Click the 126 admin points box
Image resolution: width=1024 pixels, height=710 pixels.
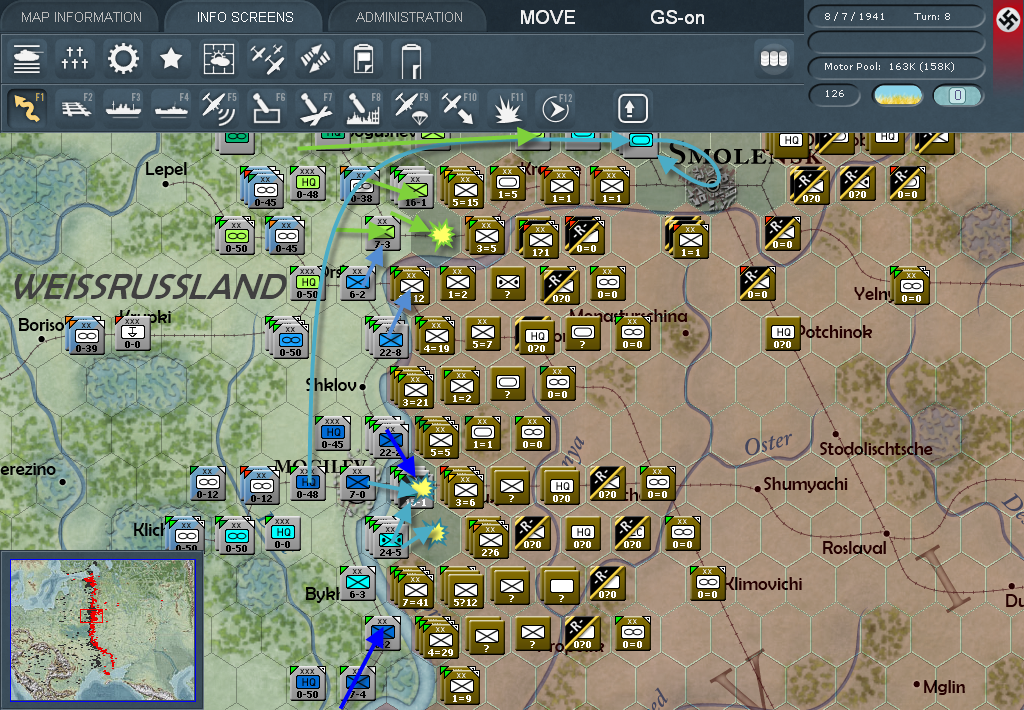tap(835, 94)
